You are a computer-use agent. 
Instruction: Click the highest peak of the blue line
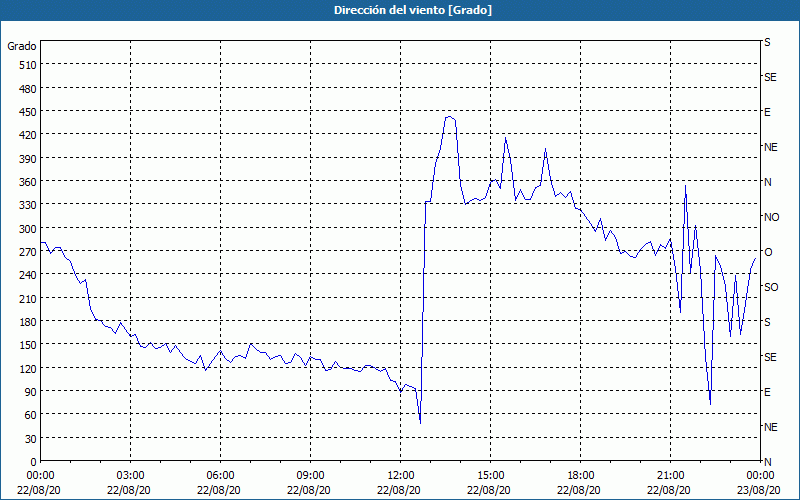point(449,117)
